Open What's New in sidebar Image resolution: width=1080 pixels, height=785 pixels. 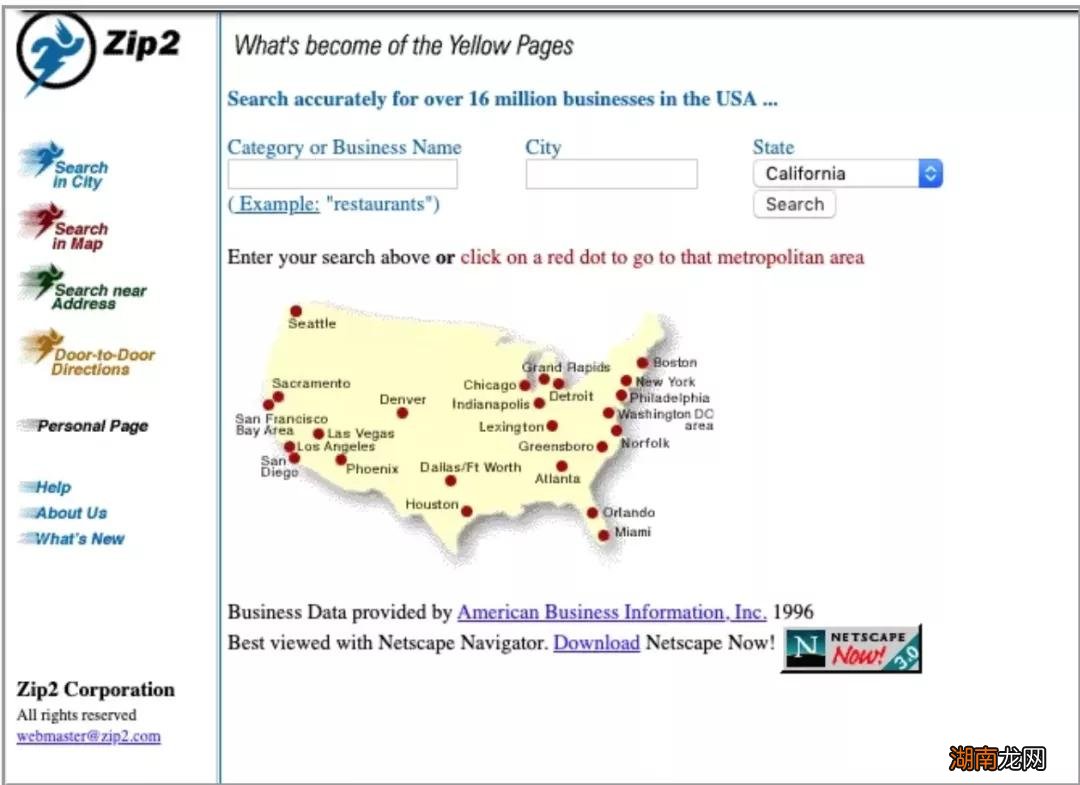click(79, 539)
